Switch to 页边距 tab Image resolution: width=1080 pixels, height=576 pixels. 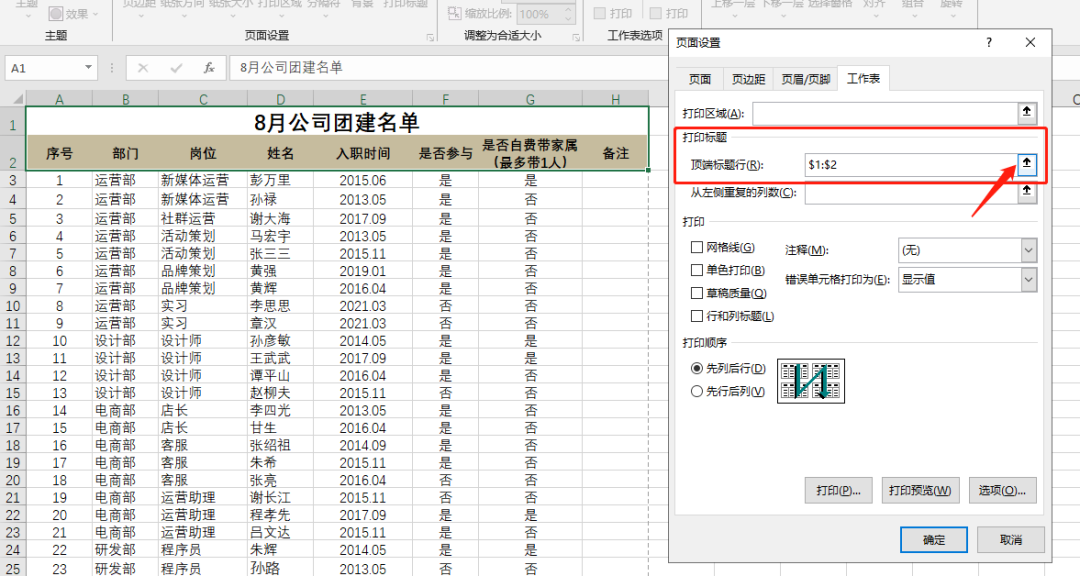click(749, 79)
